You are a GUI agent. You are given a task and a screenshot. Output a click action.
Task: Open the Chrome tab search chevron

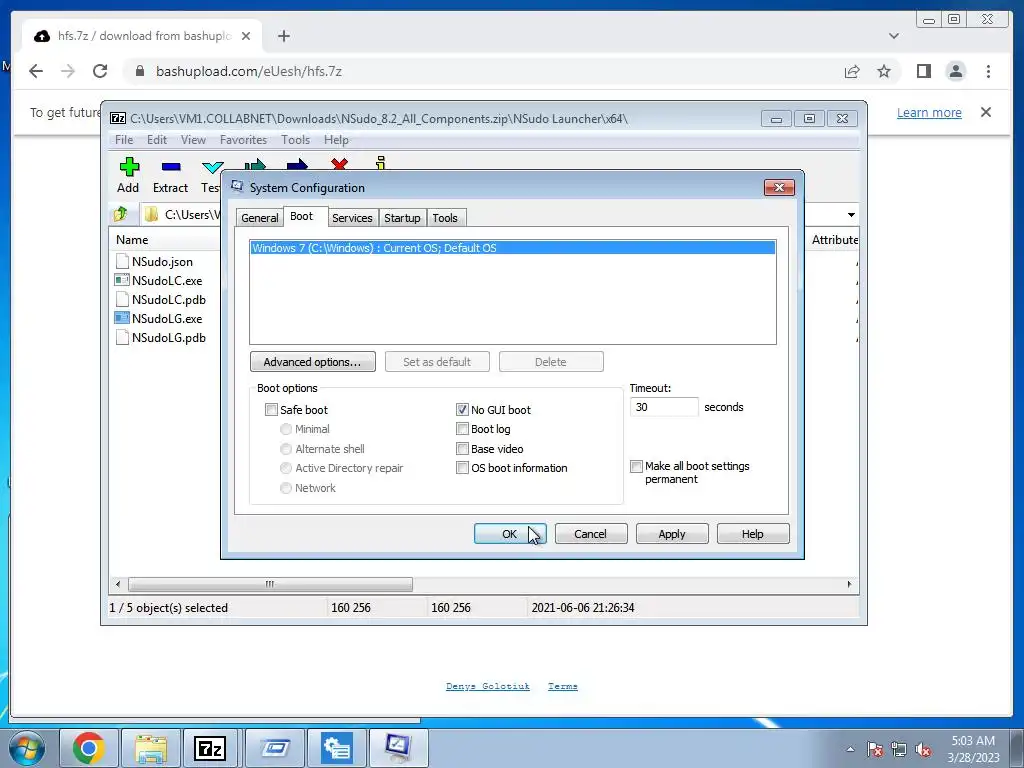click(x=894, y=36)
